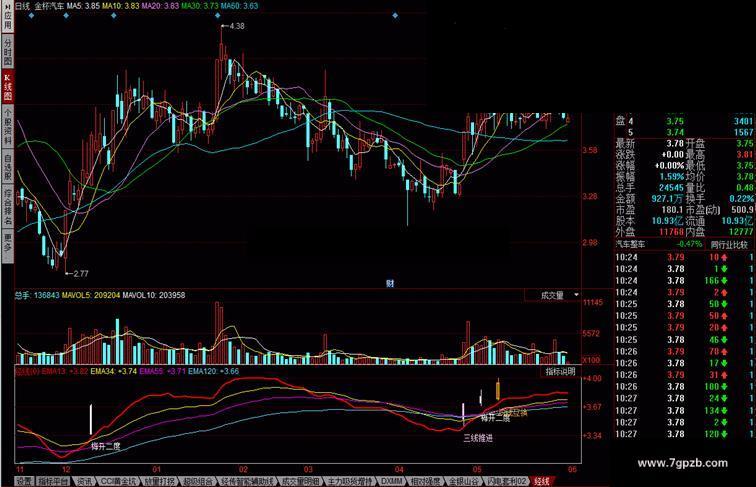756x487 pixels.
Task: Select the red 短线 indicator tab
Action: click(x=542, y=481)
